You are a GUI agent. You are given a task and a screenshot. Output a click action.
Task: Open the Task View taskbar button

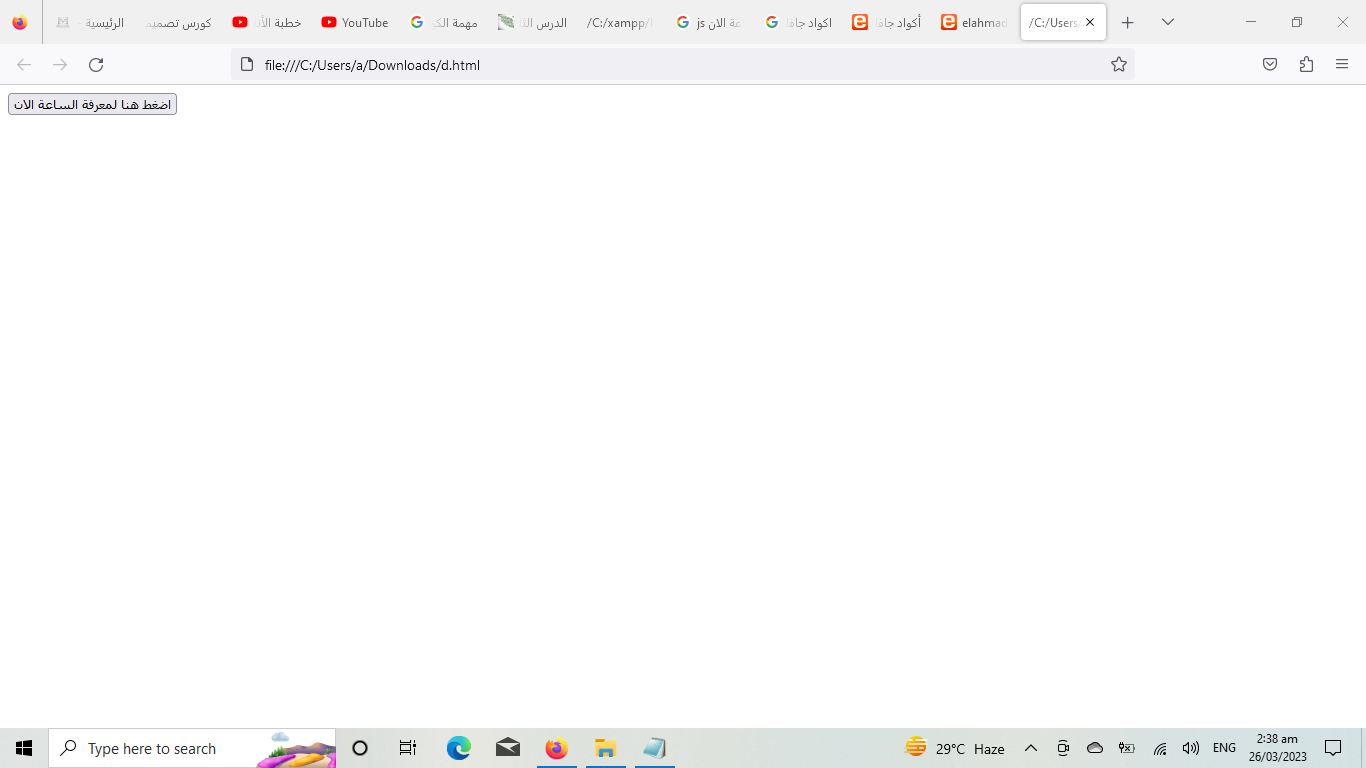407,748
